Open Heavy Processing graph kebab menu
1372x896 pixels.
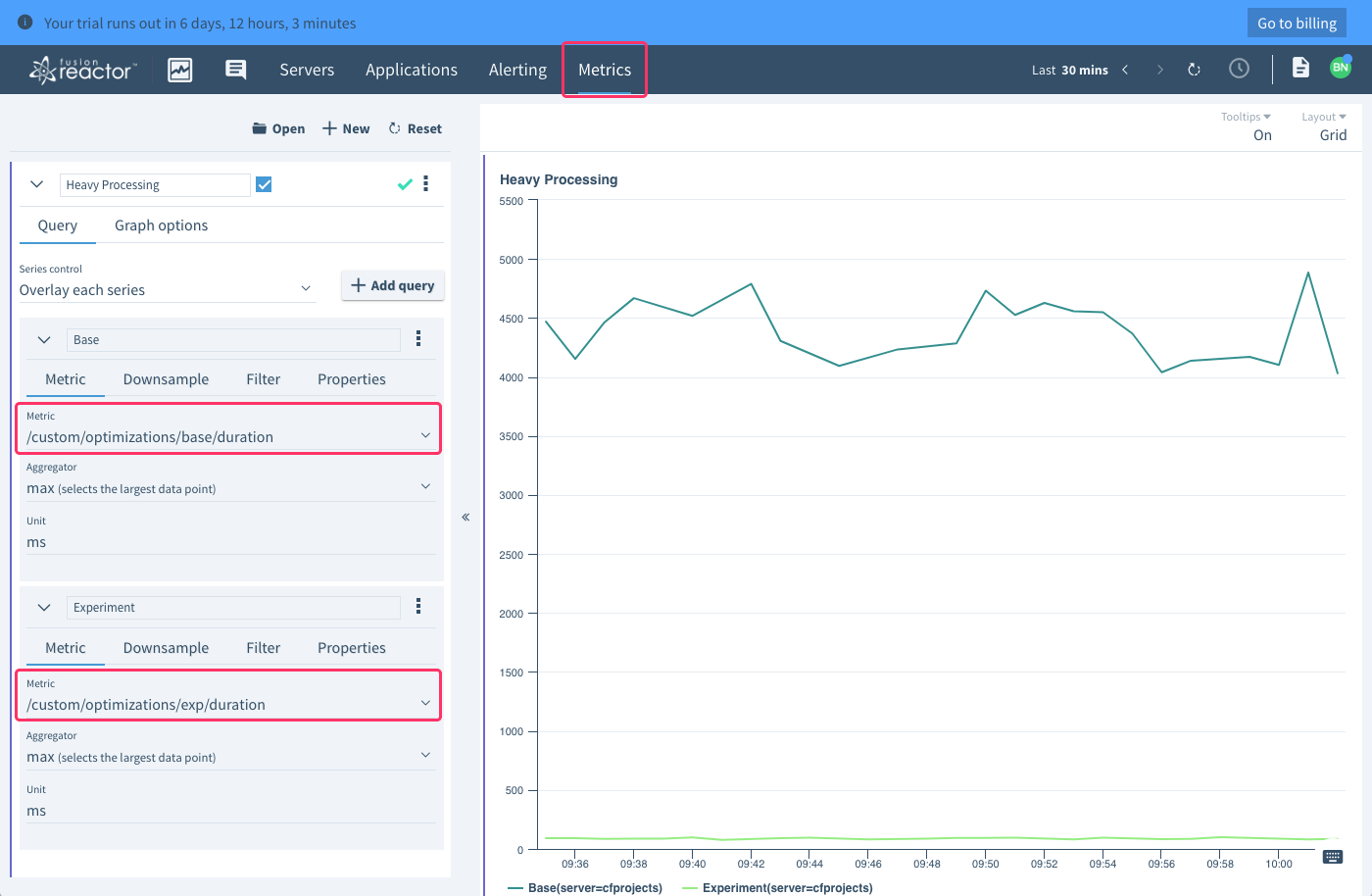[425, 184]
